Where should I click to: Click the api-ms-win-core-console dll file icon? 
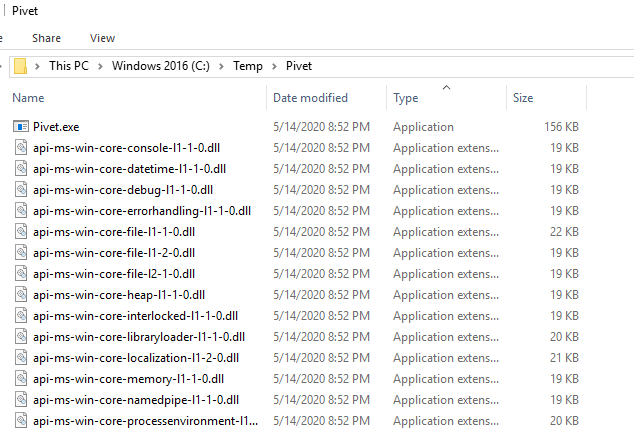pos(22,148)
